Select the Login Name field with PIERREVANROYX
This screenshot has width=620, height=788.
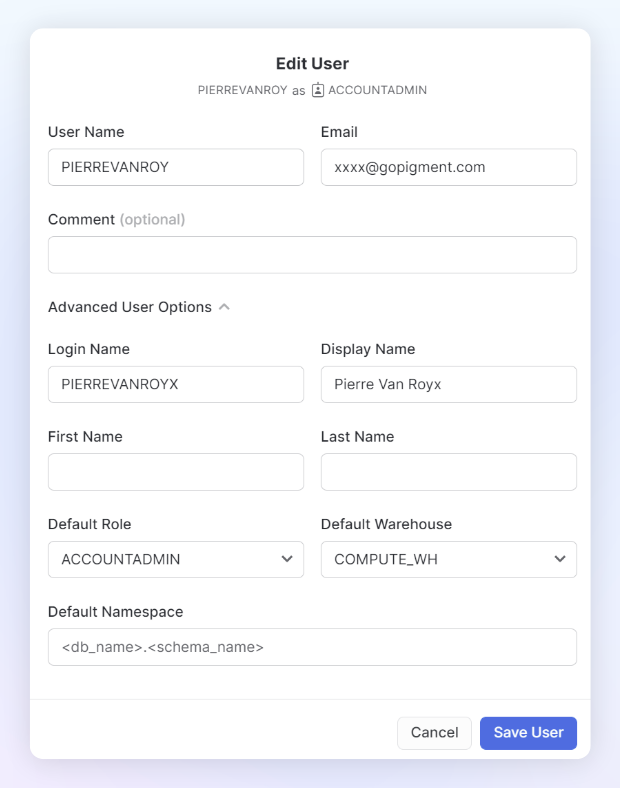tap(176, 384)
